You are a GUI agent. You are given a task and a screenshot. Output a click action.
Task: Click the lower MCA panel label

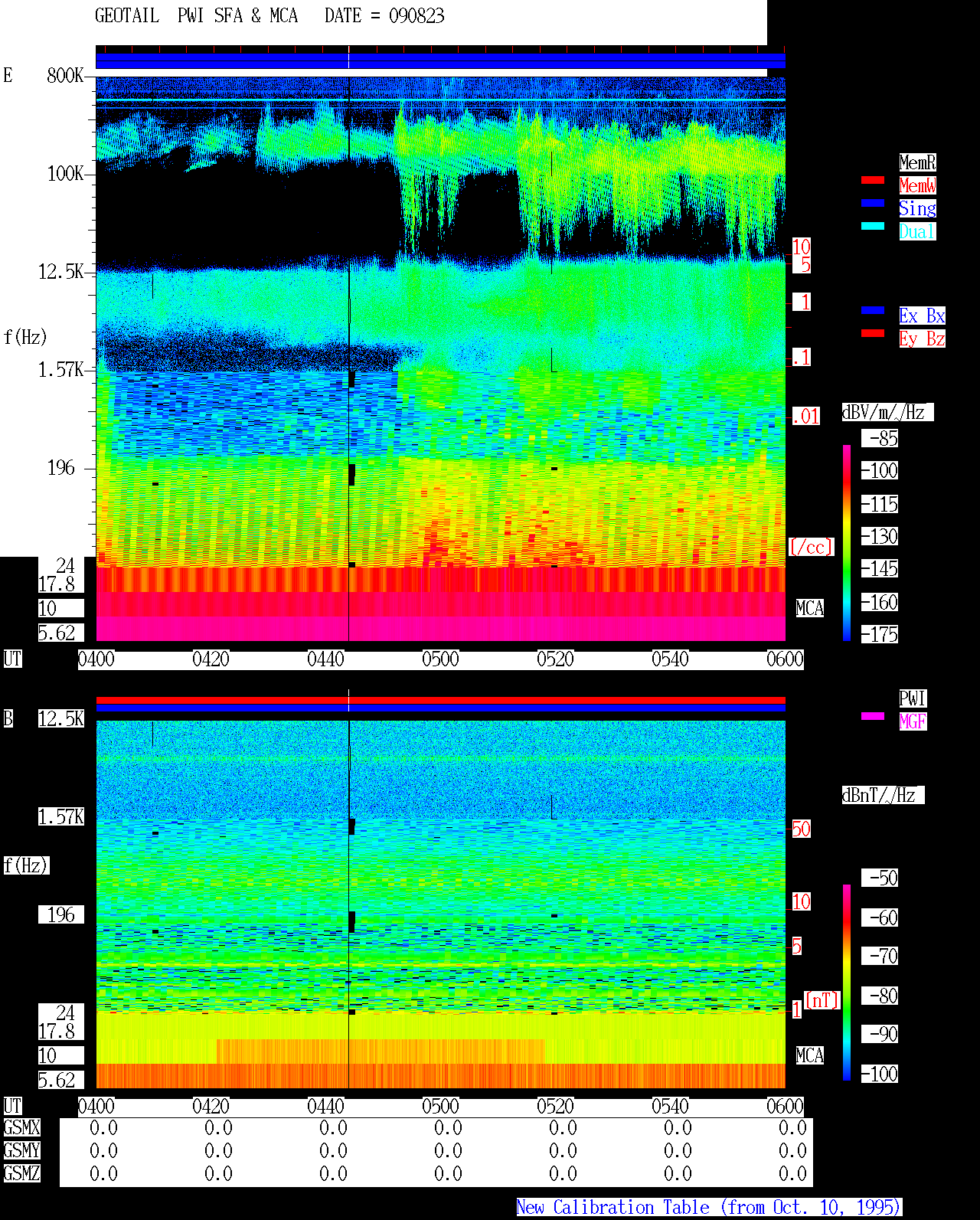tap(810, 1056)
